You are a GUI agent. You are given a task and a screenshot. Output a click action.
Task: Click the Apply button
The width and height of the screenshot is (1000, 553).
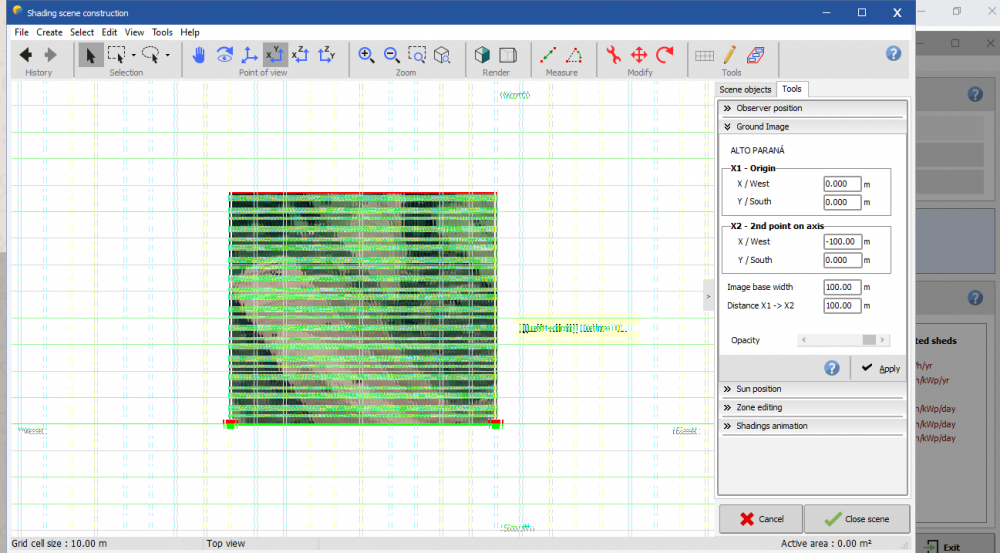click(x=880, y=369)
